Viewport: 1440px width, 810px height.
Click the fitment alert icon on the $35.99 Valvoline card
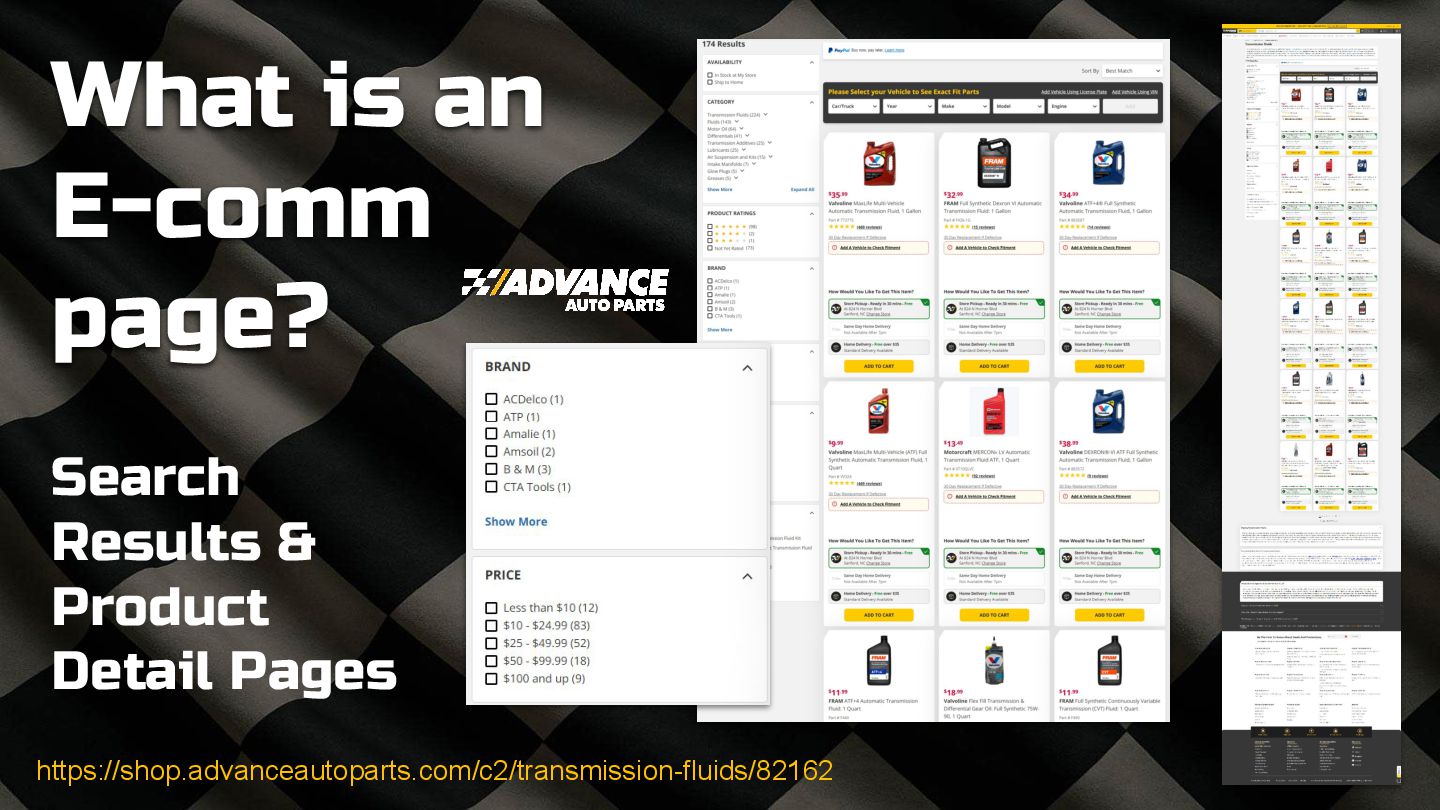tap(835, 247)
